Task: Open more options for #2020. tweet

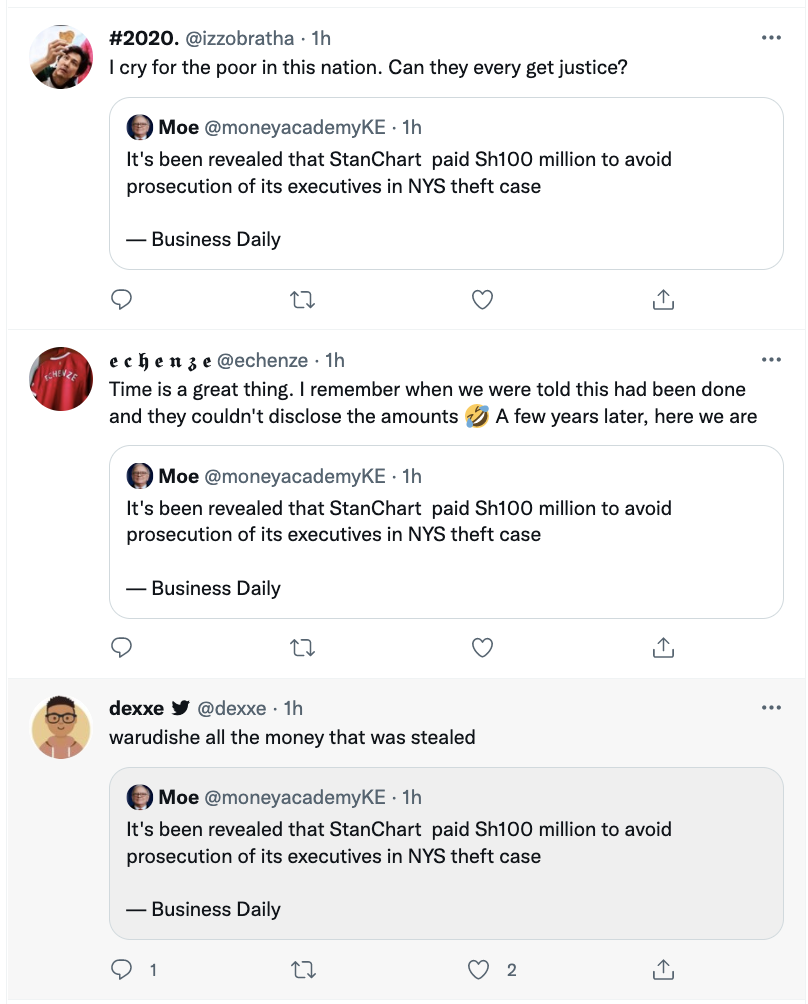Action: [x=771, y=38]
